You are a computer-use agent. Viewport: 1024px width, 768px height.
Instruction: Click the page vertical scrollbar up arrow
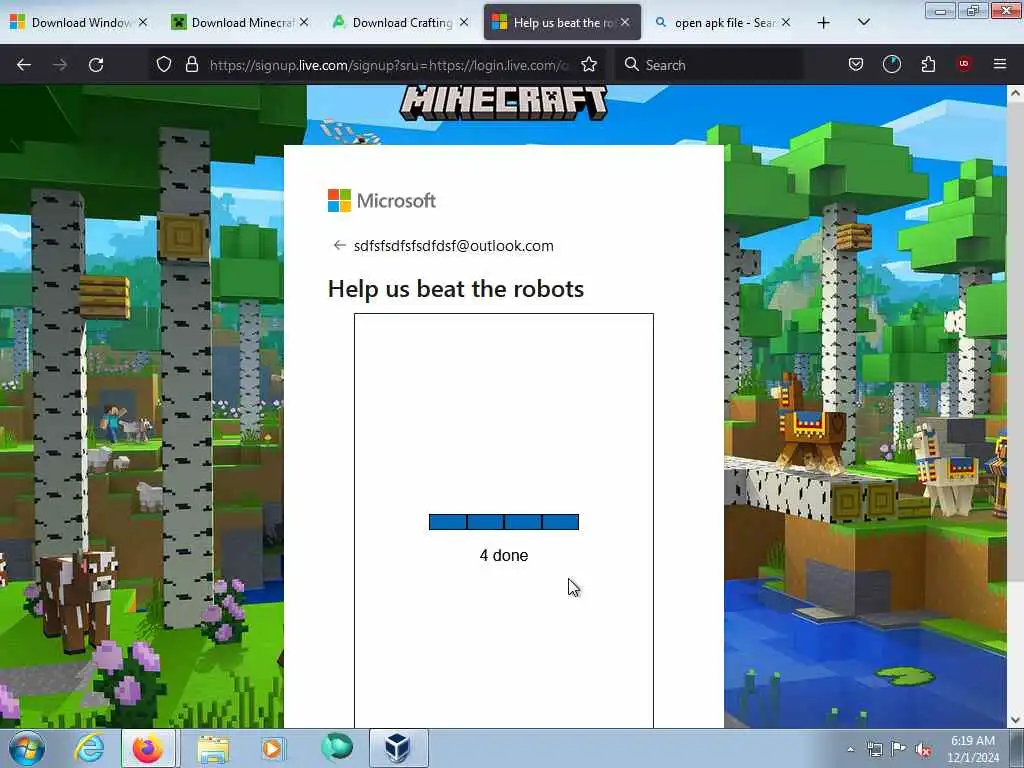[x=1015, y=93]
